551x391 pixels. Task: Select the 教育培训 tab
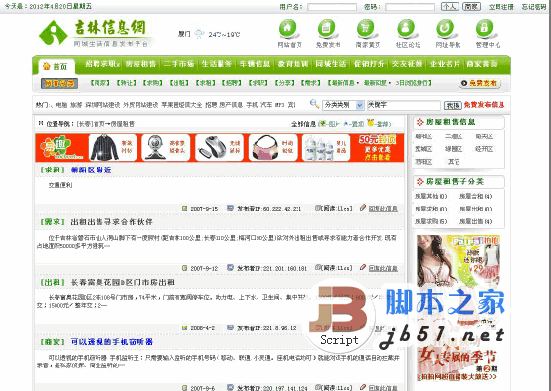click(x=293, y=64)
